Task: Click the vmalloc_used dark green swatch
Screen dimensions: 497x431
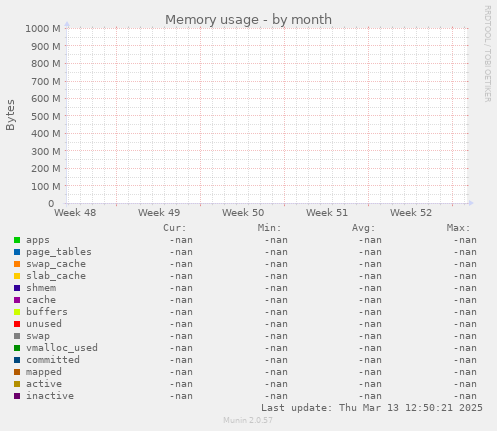Action: (x=17, y=348)
